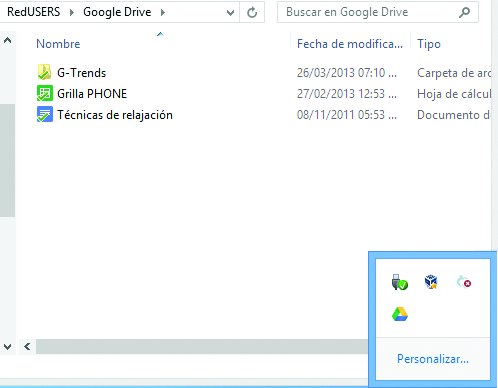Select the Técnicas de relajación document icon

pyautogui.click(x=44, y=114)
